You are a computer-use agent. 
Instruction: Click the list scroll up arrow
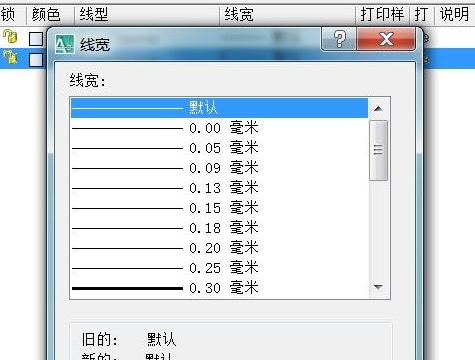378,109
